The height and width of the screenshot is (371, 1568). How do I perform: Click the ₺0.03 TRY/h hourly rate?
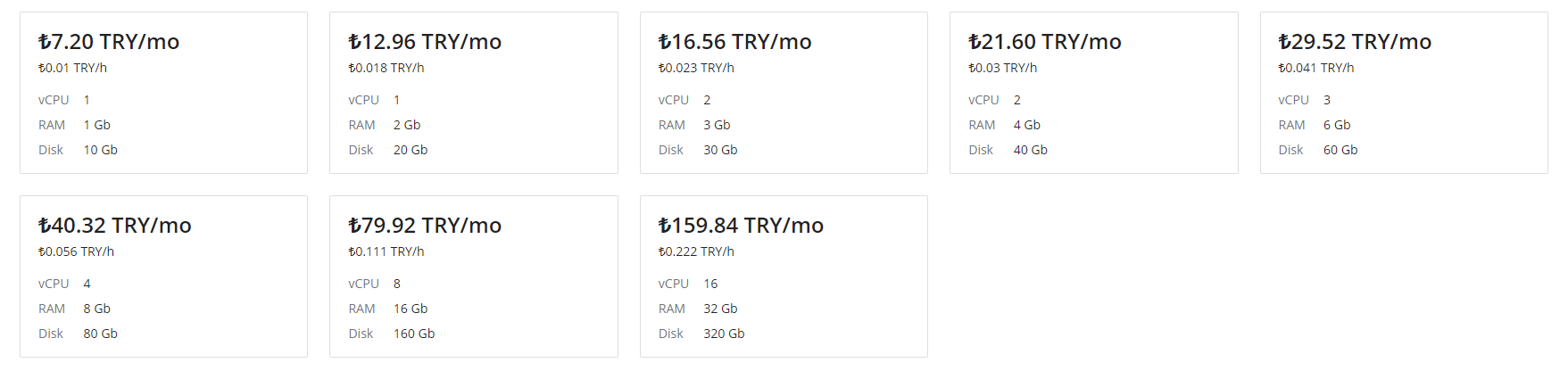[1002, 68]
